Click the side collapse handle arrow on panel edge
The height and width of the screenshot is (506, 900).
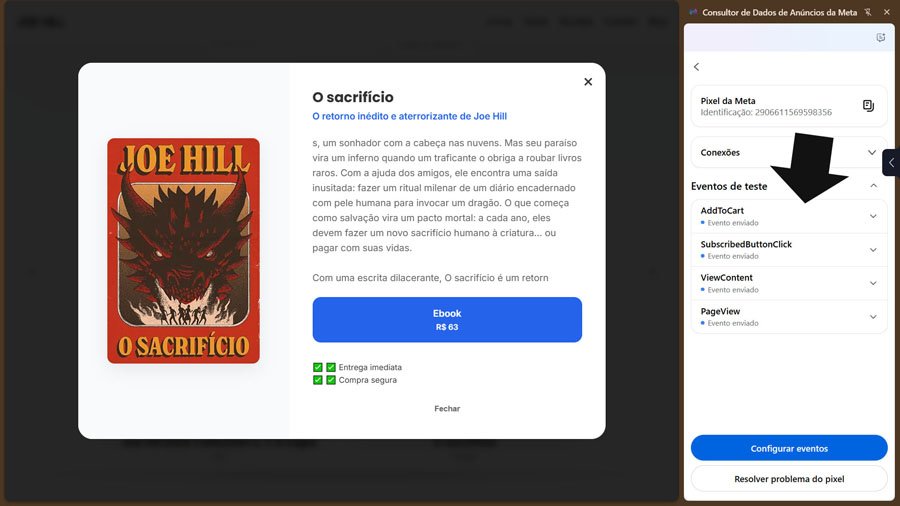pos(891,162)
